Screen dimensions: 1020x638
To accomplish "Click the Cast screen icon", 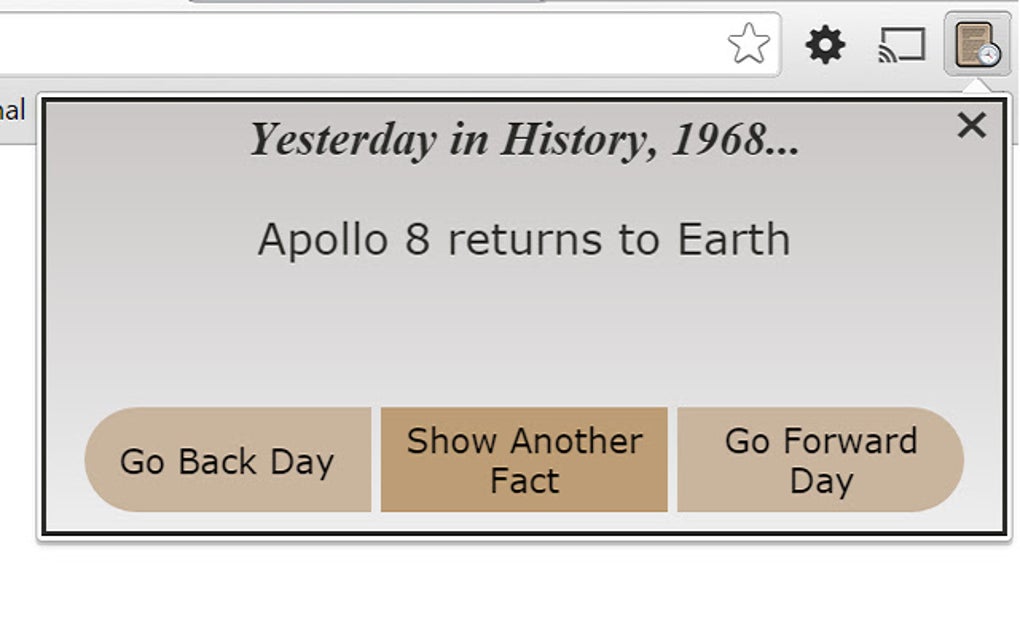I will [901, 45].
